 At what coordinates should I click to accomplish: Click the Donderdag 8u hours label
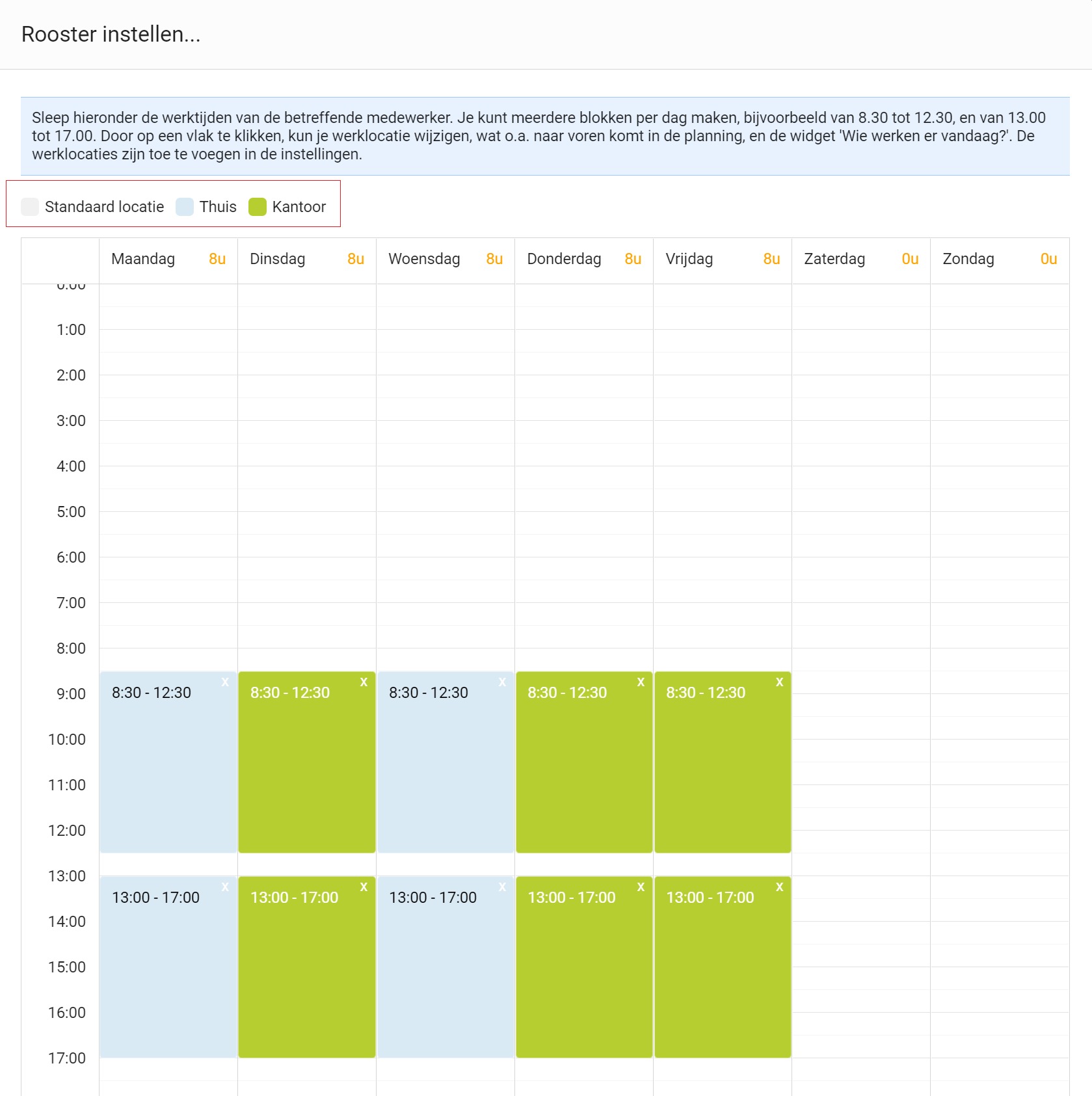pyautogui.click(x=633, y=260)
